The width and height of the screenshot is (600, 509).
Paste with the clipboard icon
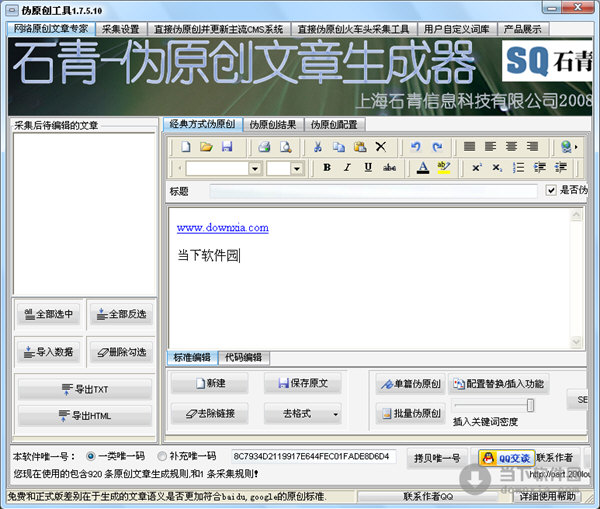[x=360, y=147]
